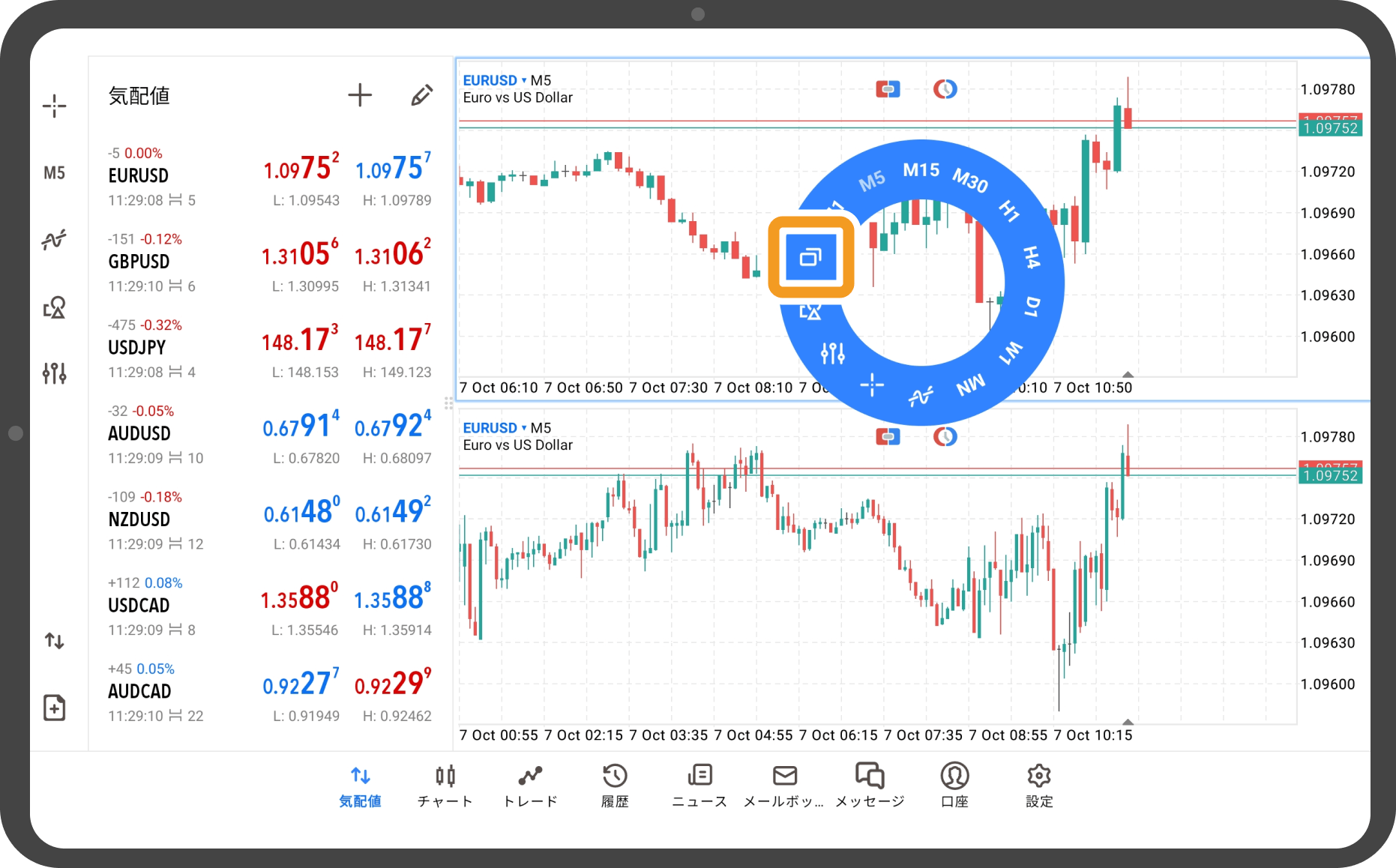Screen dimensions: 1396x868
Task: Open the objects (shapes) tool in left sidebar
Action: [54, 307]
